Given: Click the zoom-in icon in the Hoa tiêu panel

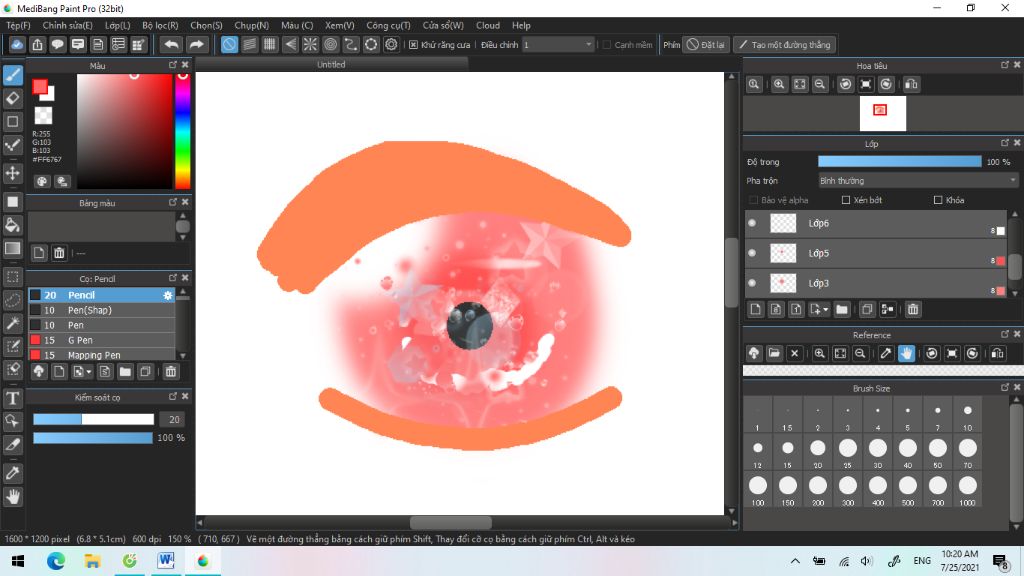Looking at the screenshot, I should (x=778, y=85).
